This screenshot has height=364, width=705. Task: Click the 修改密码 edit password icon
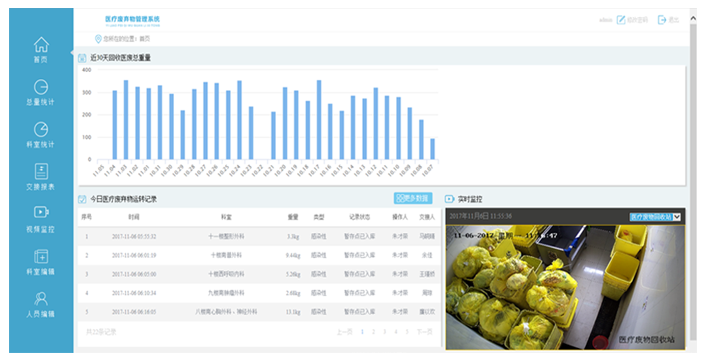coord(620,20)
